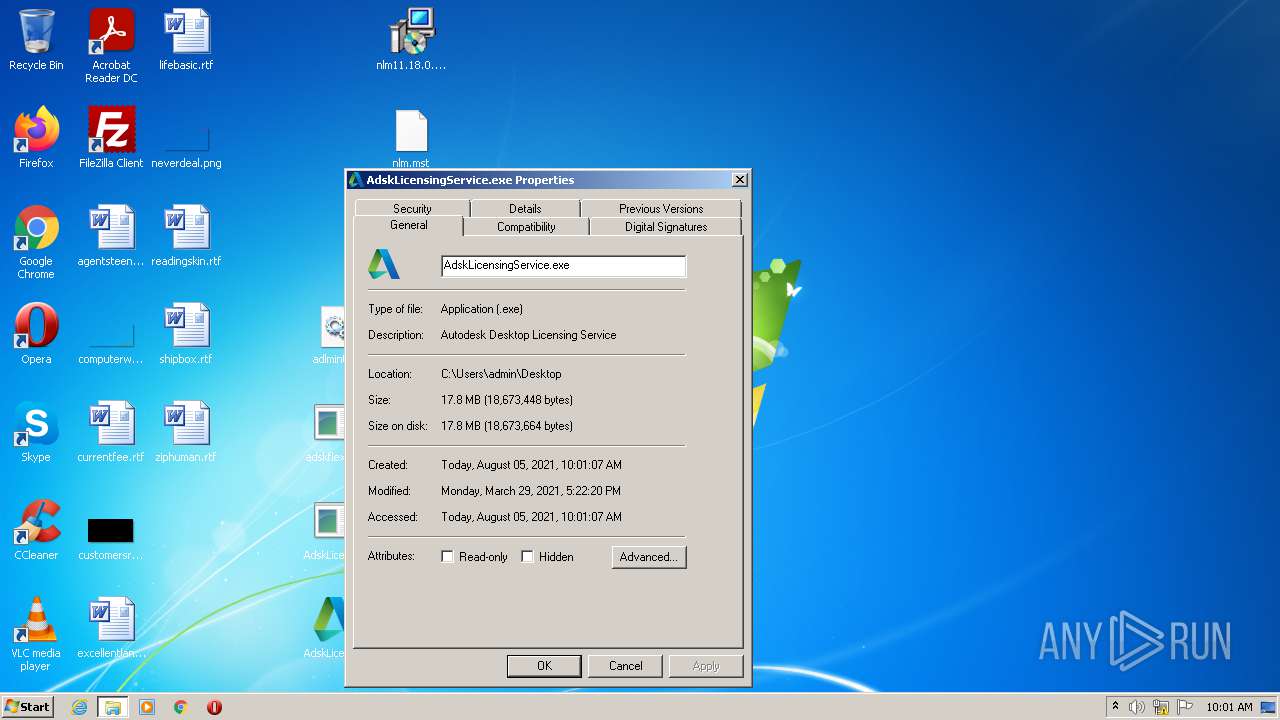Click the Autodesk Desktop Licensing Service description
The height and width of the screenshot is (720, 1280).
coord(528,335)
